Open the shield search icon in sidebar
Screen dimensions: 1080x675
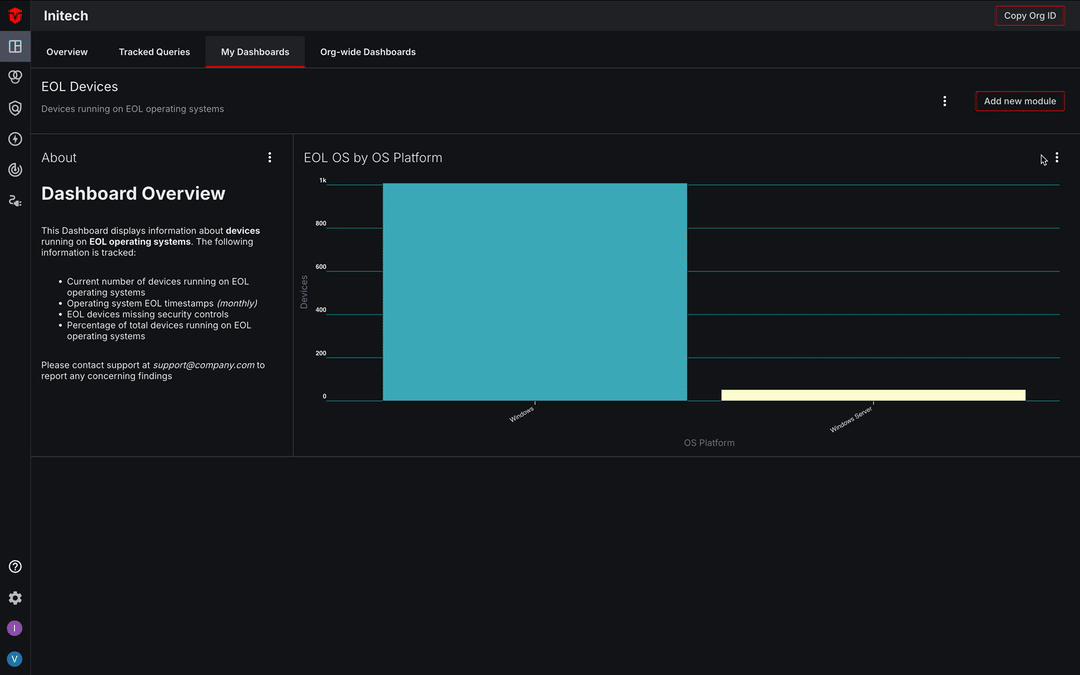pyautogui.click(x=15, y=108)
